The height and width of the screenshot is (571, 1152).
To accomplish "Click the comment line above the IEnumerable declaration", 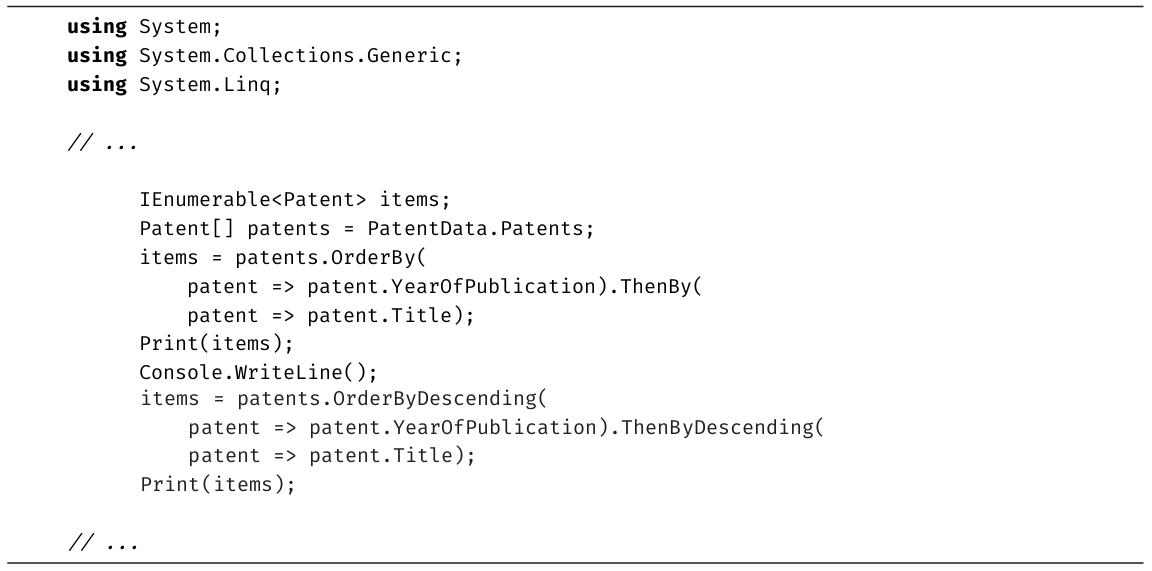I will pyautogui.click(x=102, y=143).
